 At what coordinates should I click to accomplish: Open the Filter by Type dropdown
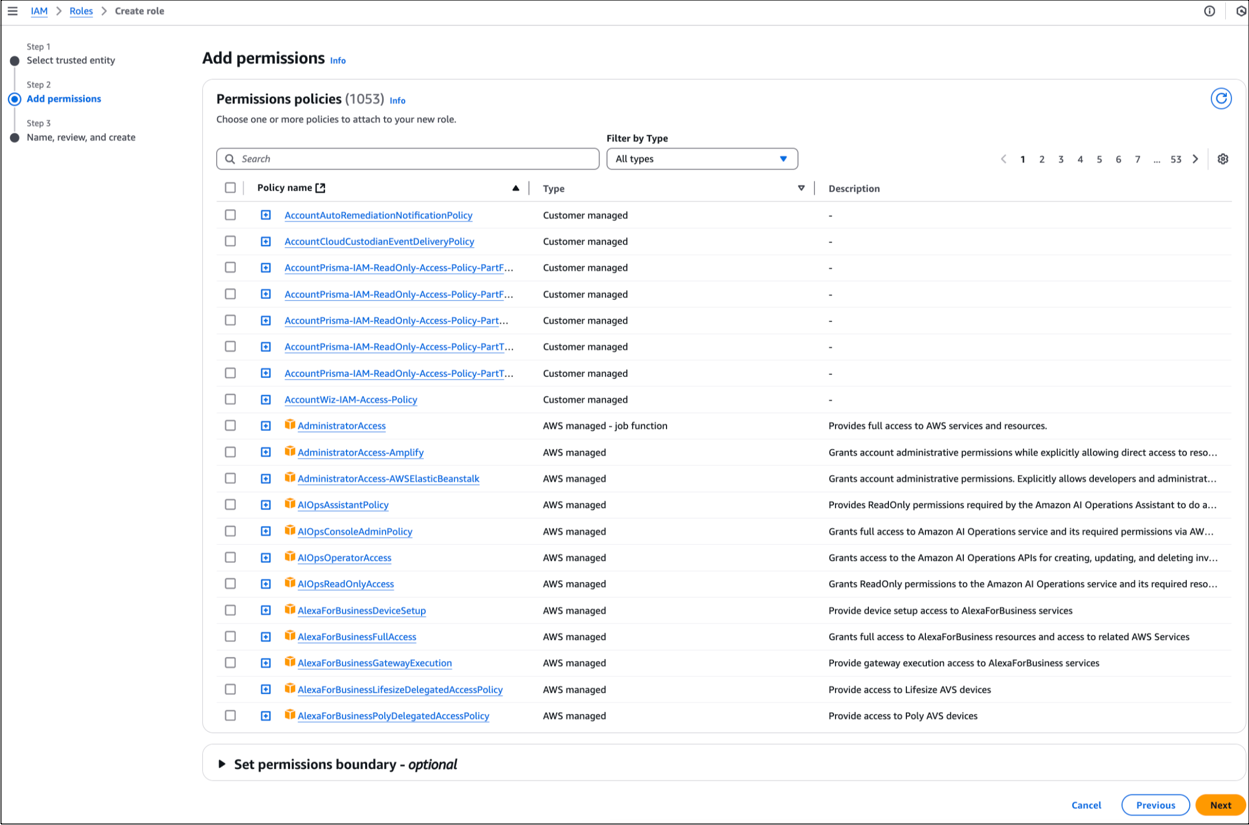point(702,159)
